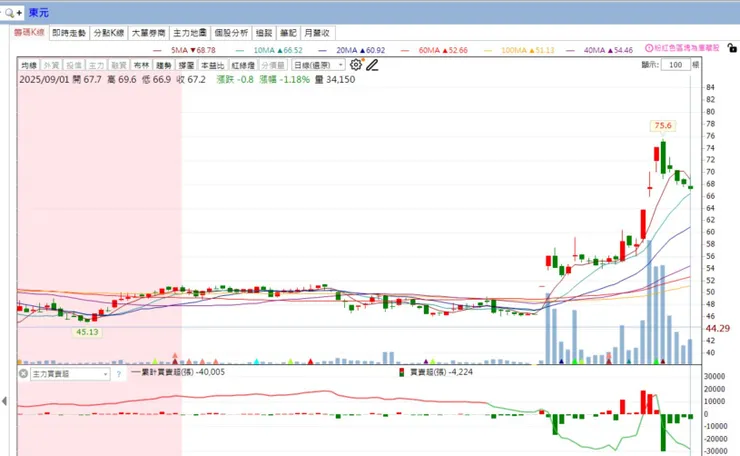Toggle the 撐壓 overlay button
This screenshot has width=740, height=456.
coord(186,65)
